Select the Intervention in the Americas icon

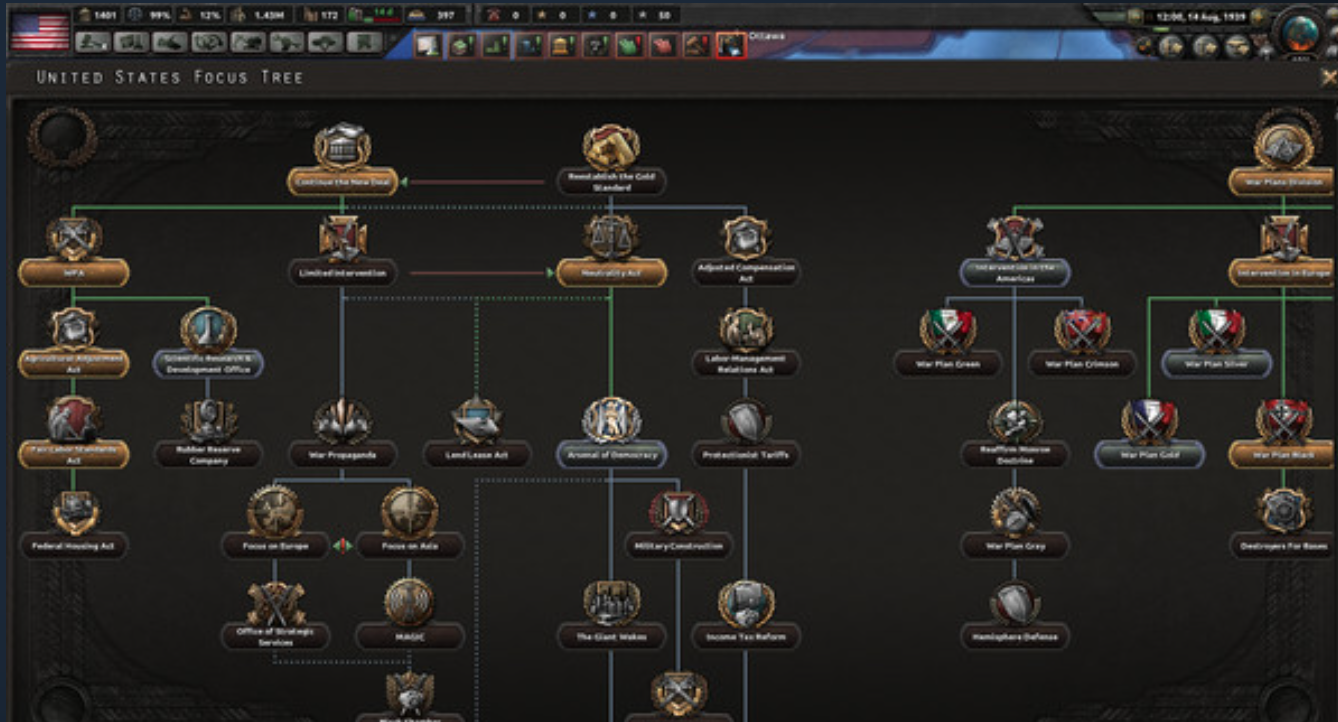[x=1014, y=238]
